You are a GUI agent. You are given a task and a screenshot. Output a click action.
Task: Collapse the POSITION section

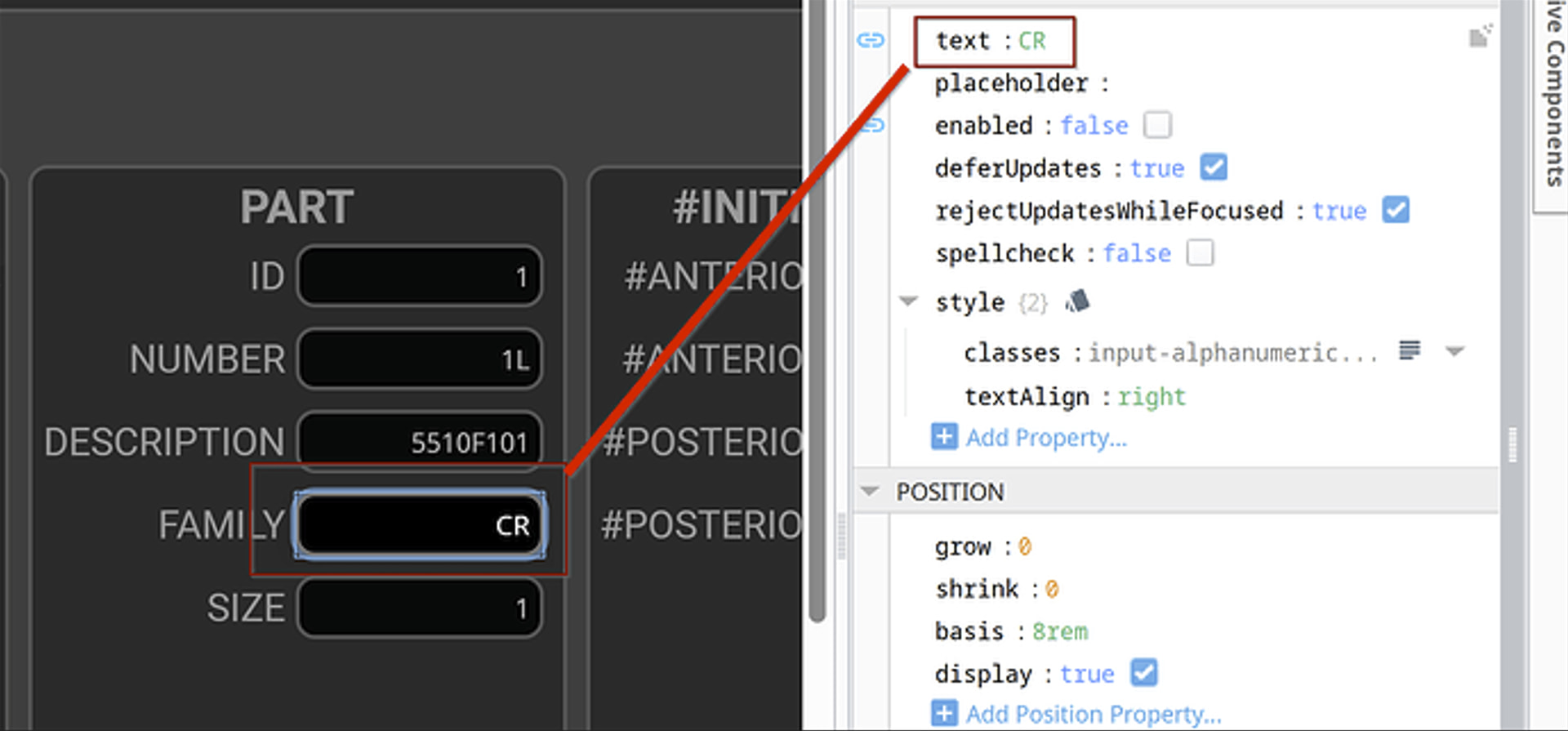pos(870,492)
